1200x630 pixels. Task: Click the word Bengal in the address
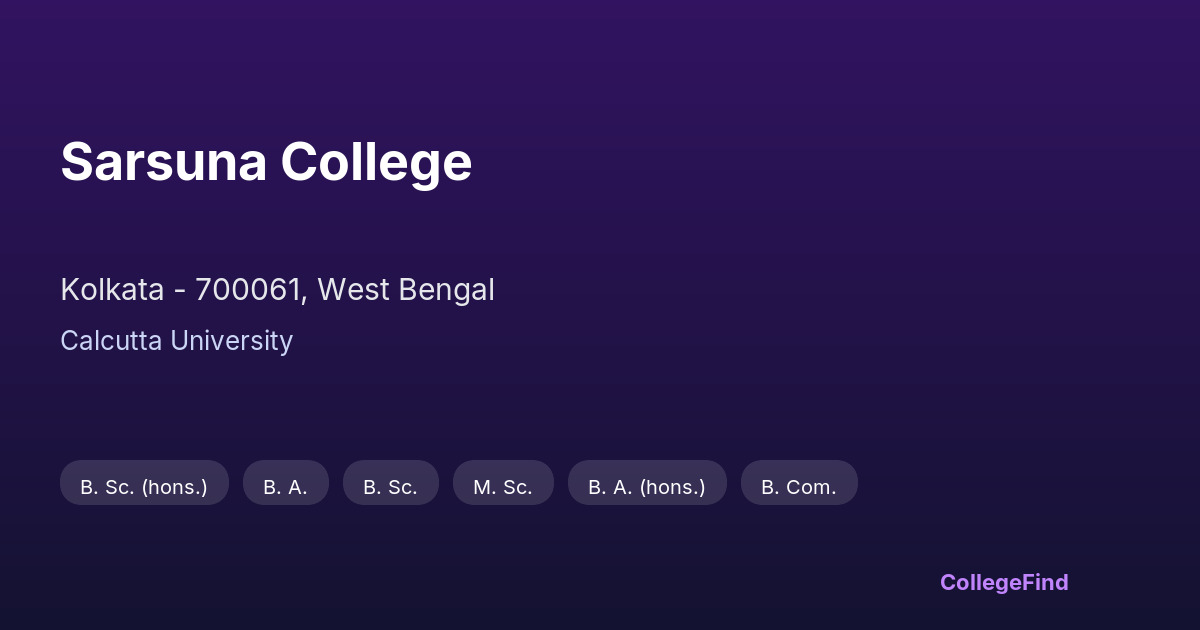pyautogui.click(x=446, y=290)
